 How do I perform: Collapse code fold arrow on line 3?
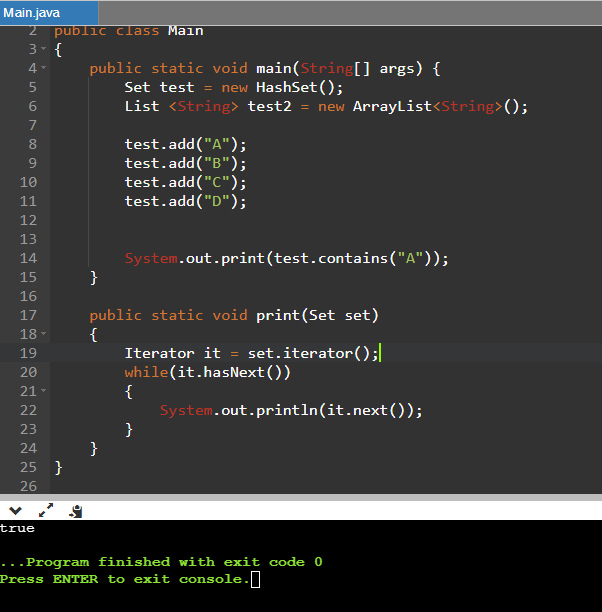(x=44, y=49)
